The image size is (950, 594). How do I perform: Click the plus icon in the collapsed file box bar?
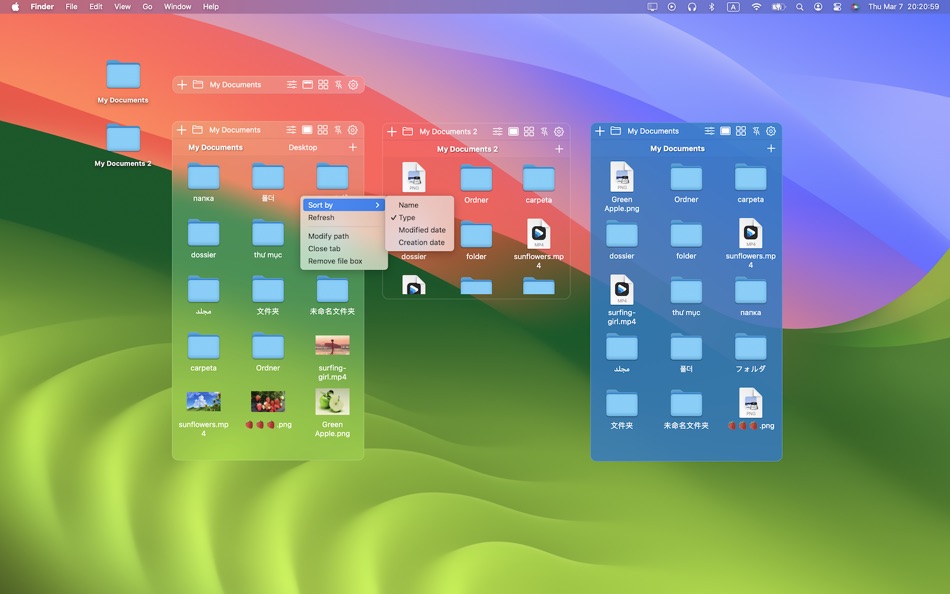pos(182,85)
